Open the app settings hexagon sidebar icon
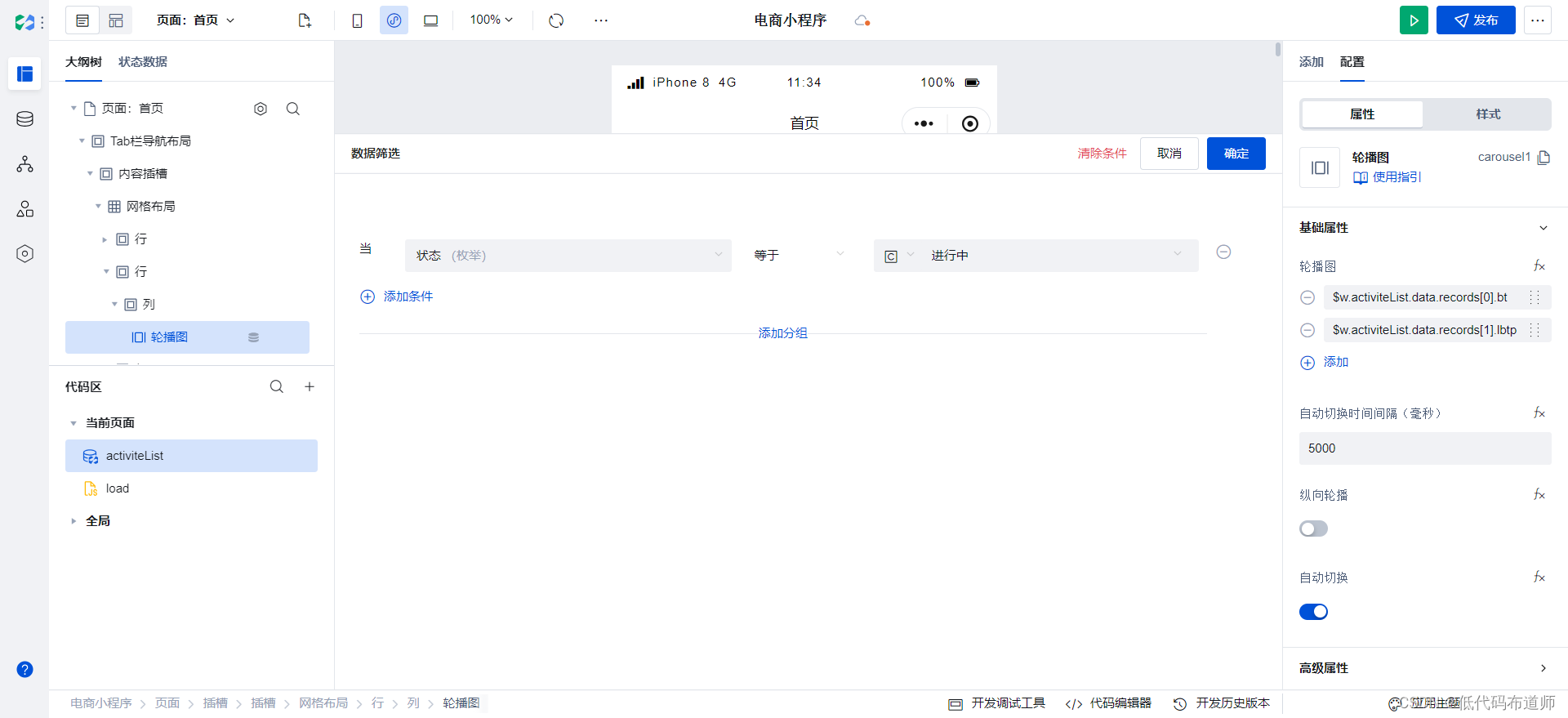Viewport: 1568px width, 718px height. tap(24, 254)
